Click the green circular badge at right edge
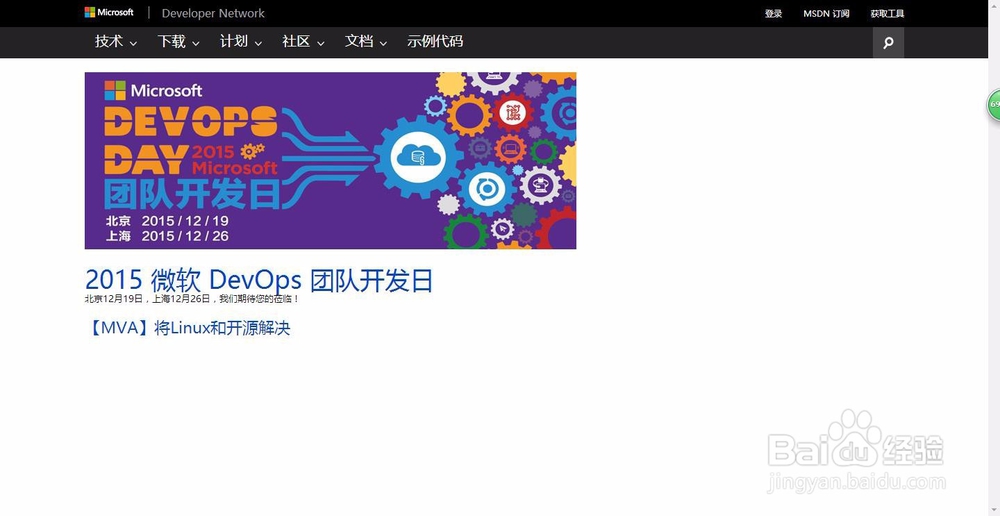The height and width of the screenshot is (516, 1000). 994,105
